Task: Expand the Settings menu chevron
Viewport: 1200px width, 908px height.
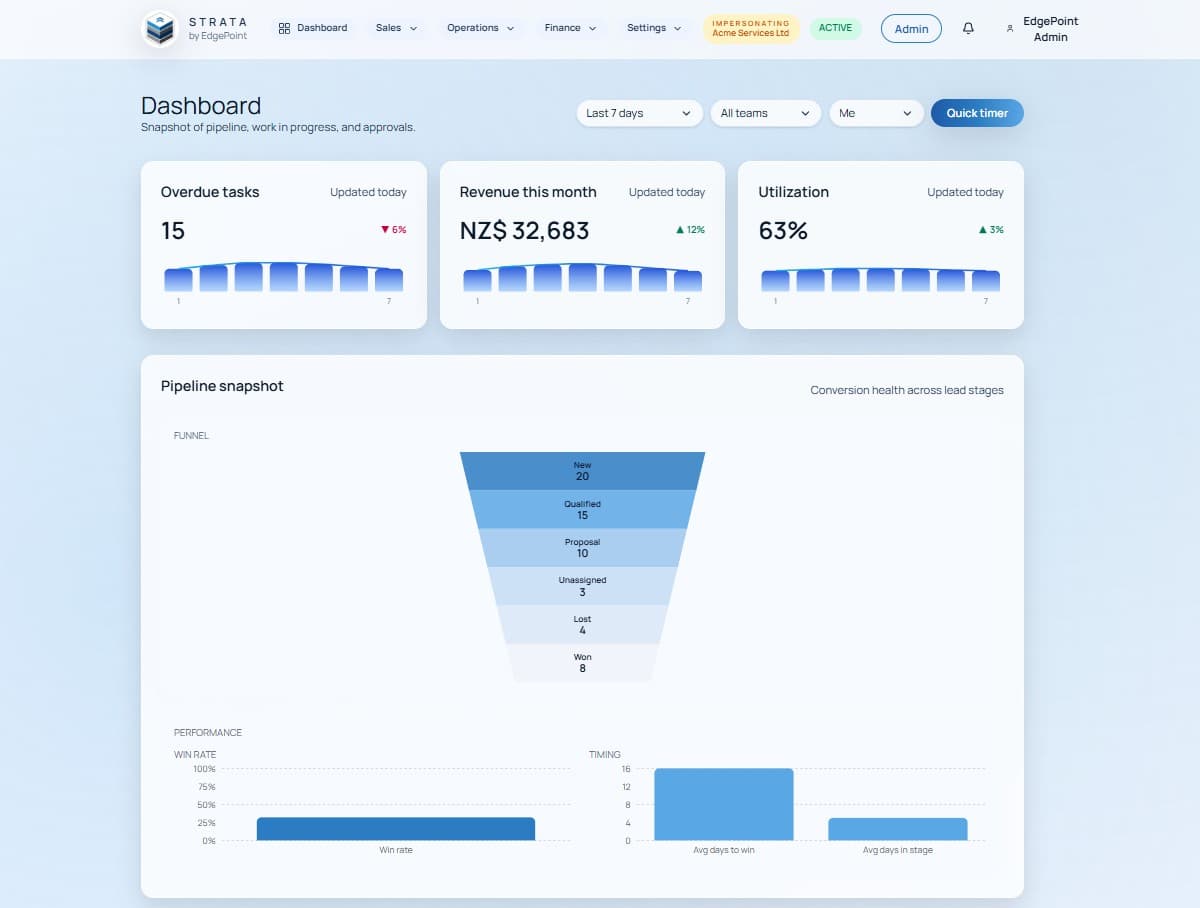Action: click(676, 28)
